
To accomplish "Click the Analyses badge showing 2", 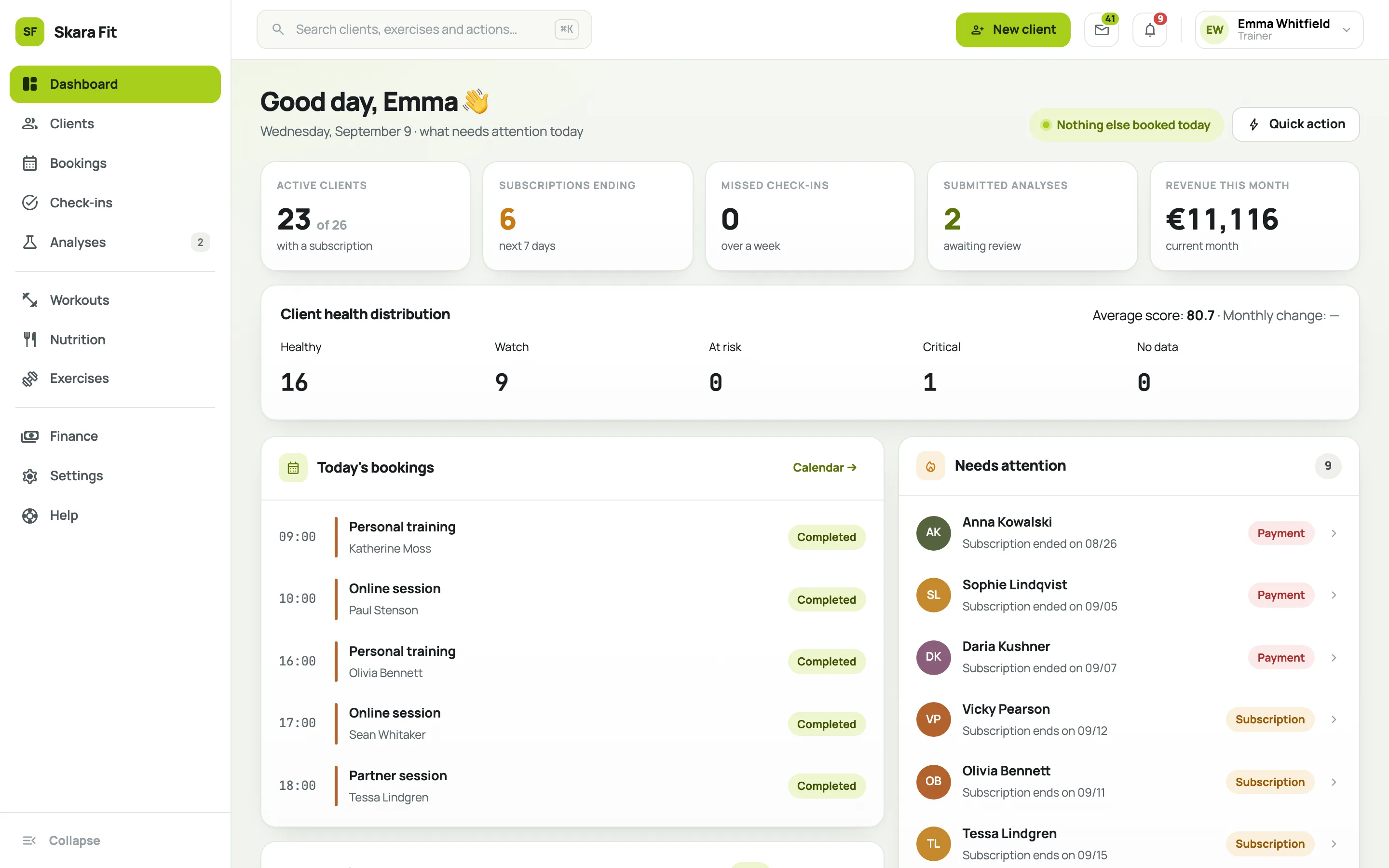I will click(200, 242).
